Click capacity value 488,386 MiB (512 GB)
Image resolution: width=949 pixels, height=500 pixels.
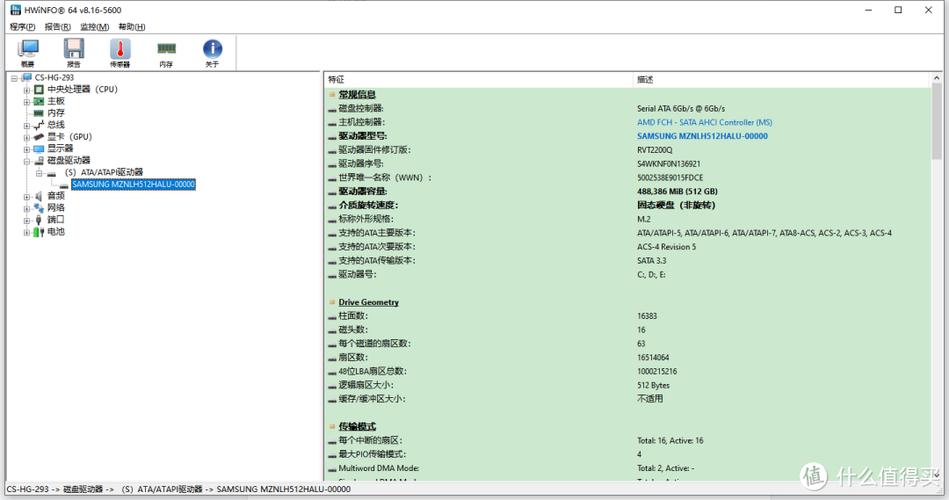coord(677,191)
